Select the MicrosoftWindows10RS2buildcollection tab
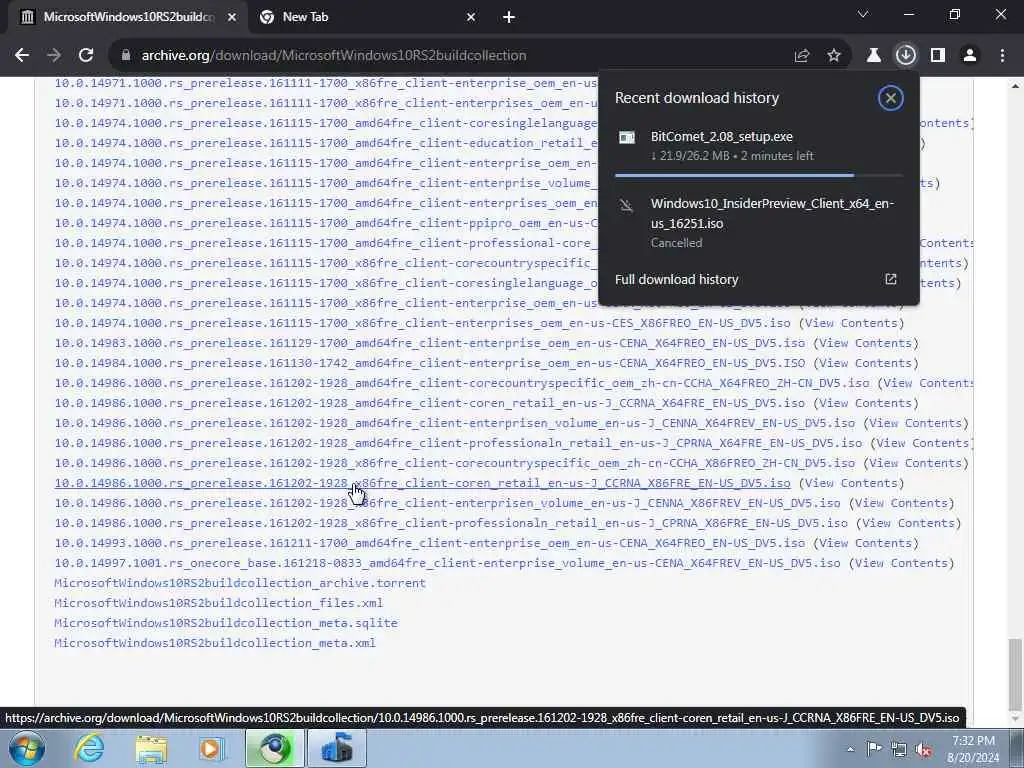Viewport: 1024px width, 768px height. tap(128, 18)
